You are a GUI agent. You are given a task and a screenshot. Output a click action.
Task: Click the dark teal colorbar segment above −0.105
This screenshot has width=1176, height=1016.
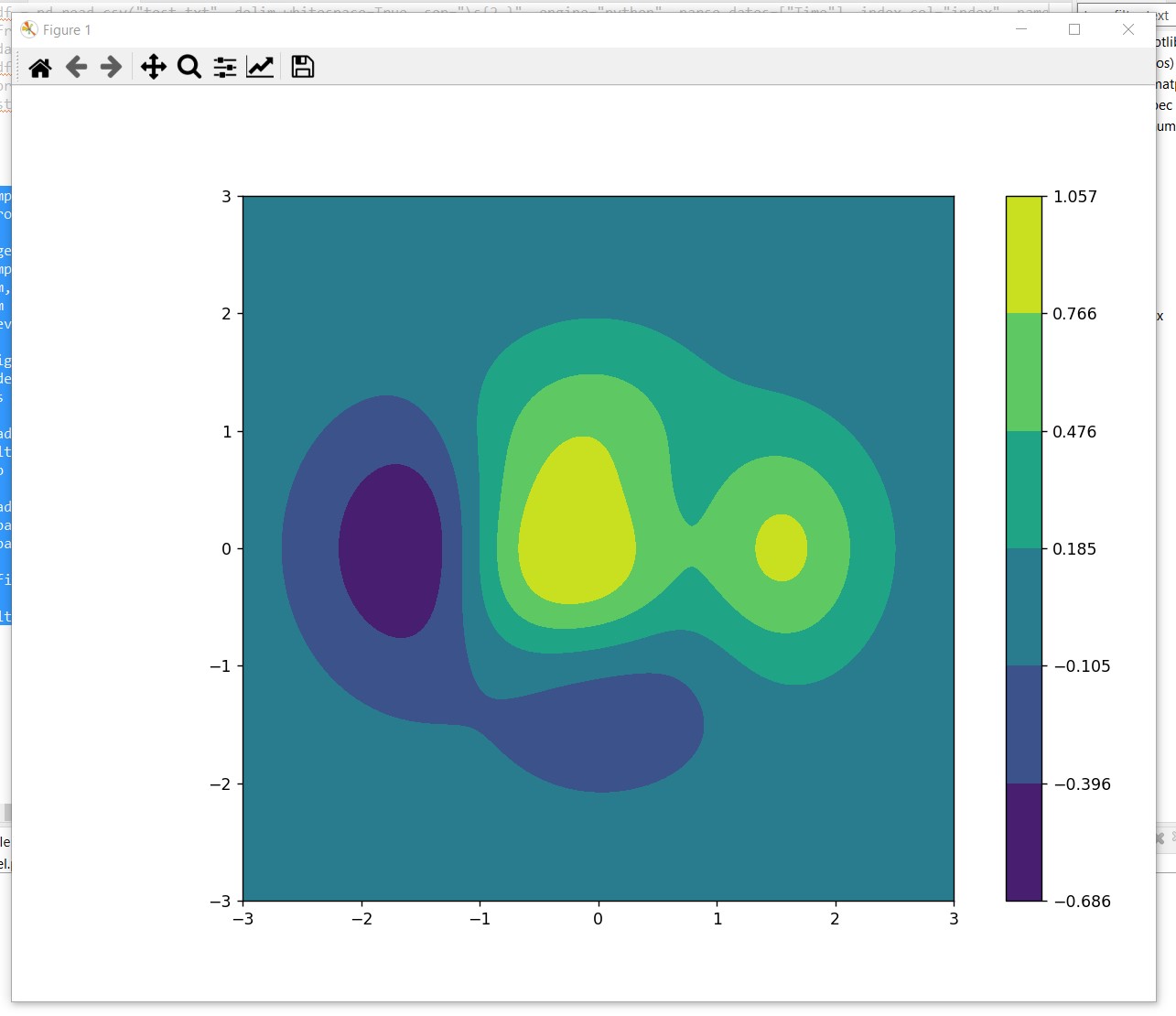coord(1024,607)
